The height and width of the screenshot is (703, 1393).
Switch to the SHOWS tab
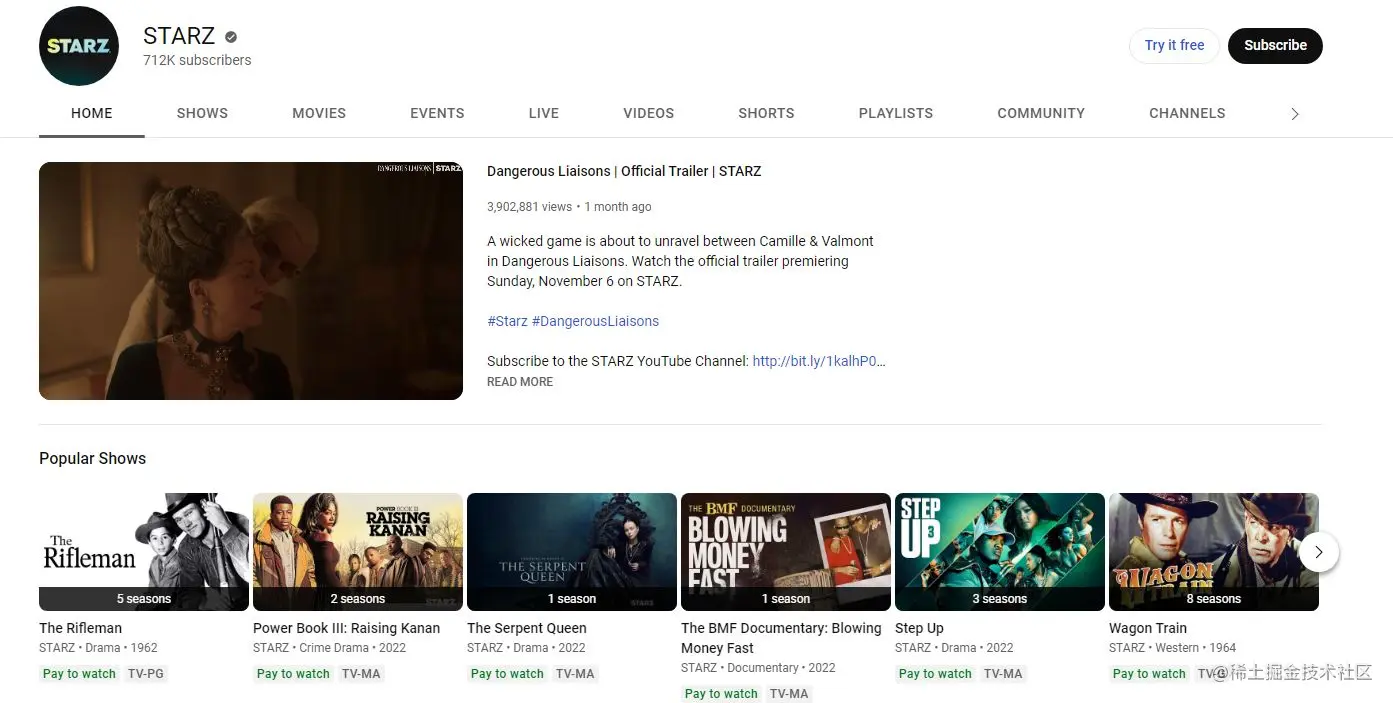click(x=202, y=113)
